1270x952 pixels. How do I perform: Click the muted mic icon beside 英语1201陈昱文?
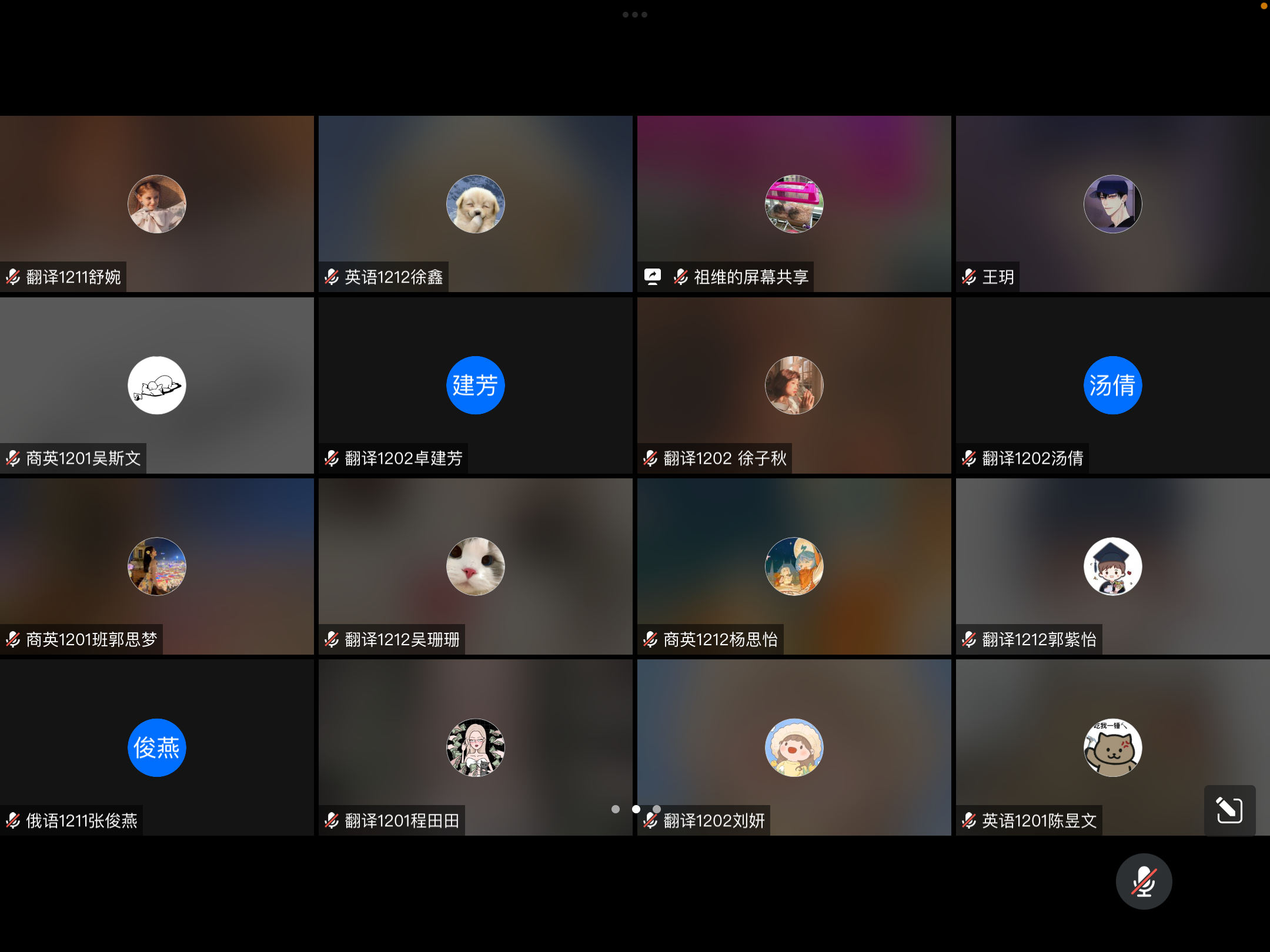point(969,820)
